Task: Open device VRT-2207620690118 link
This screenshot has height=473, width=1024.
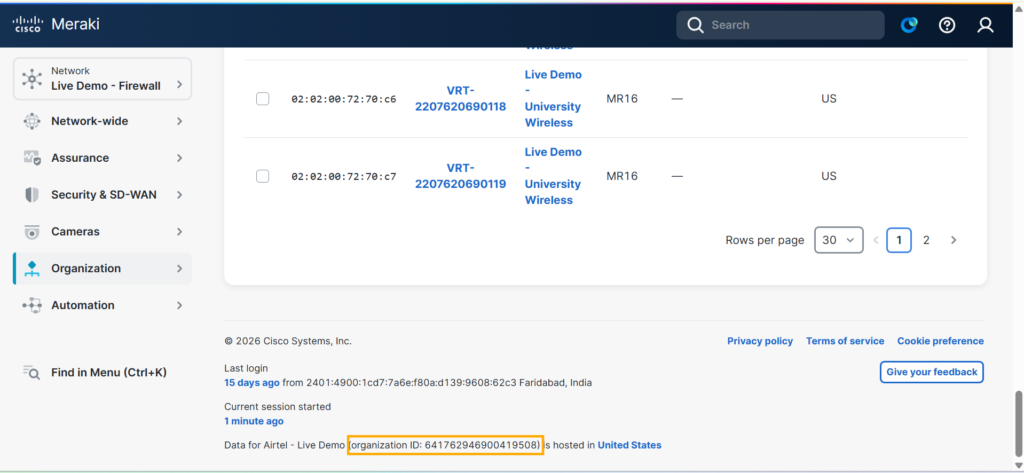Action: tap(460, 99)
